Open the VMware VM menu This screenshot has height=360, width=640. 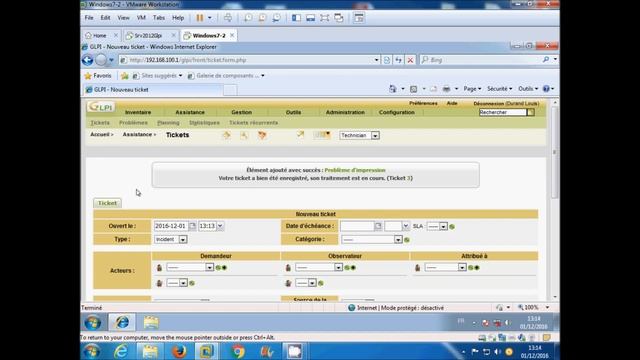tap(141, 18)
